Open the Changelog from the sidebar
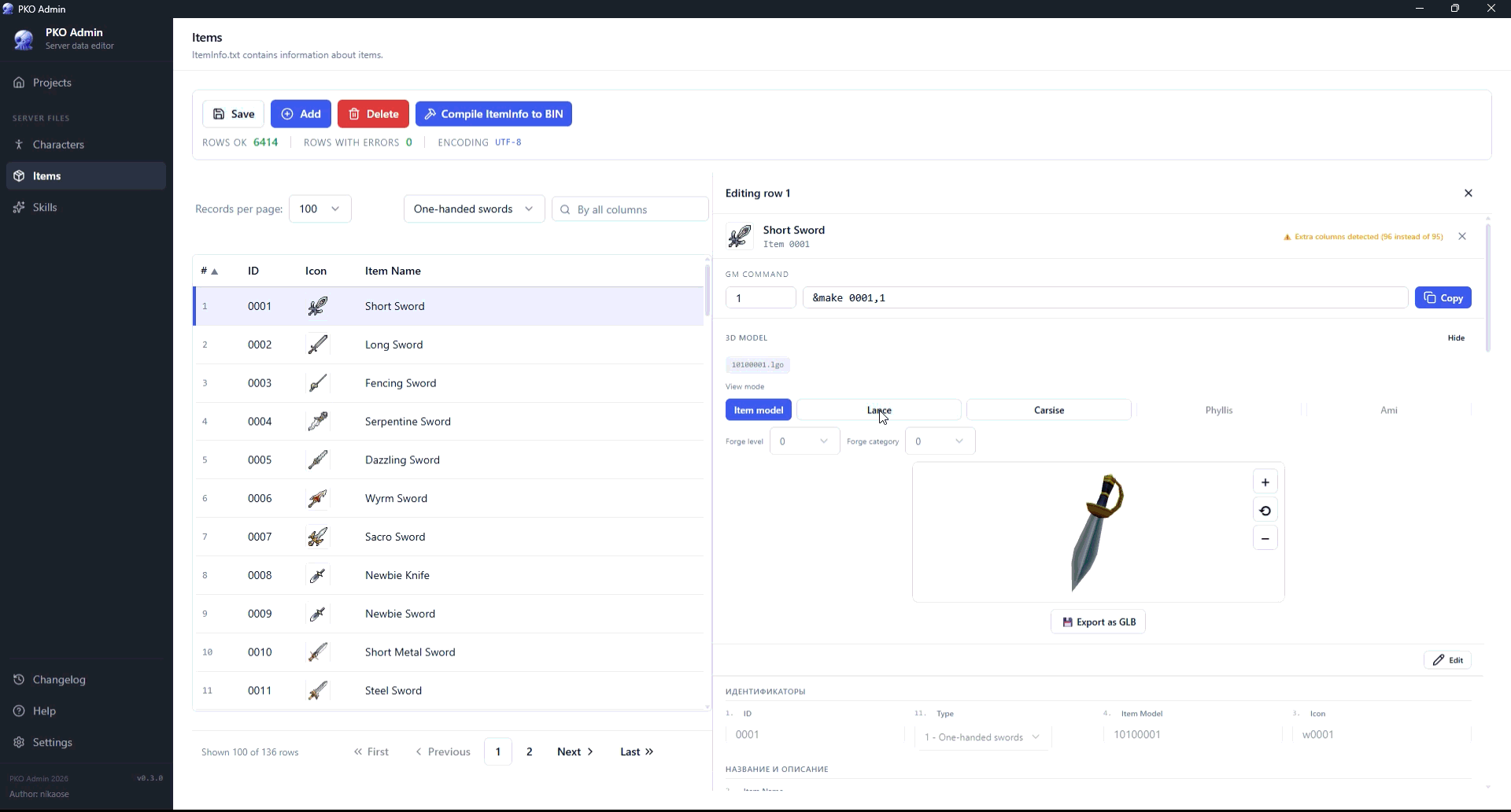Viewport: 1511px width, 812px height. (59, 680)
